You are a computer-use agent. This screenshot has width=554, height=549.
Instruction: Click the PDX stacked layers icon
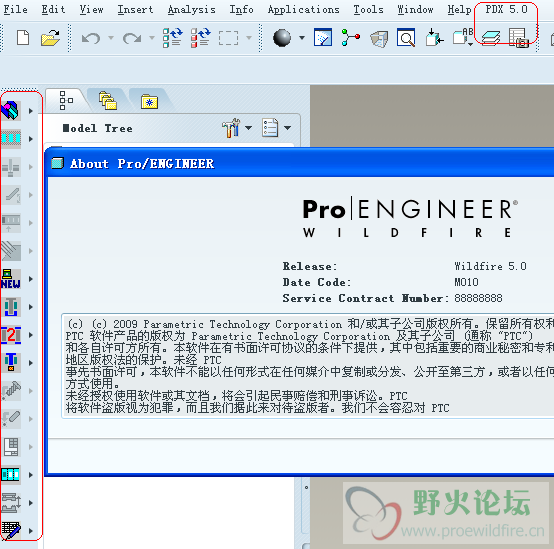point(491,38)
